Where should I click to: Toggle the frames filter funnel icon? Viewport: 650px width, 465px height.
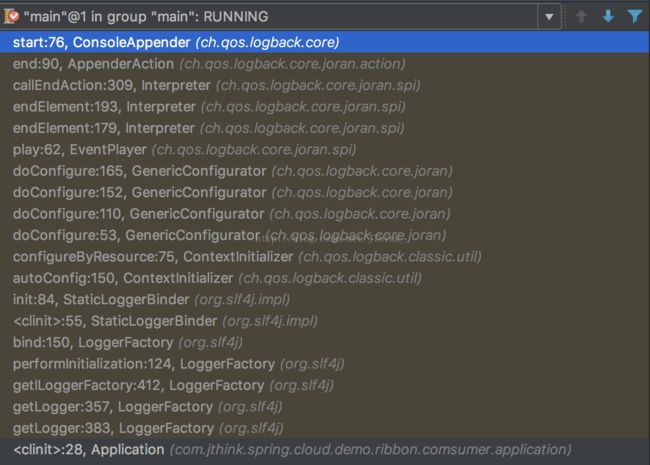[x=633, y=17]
